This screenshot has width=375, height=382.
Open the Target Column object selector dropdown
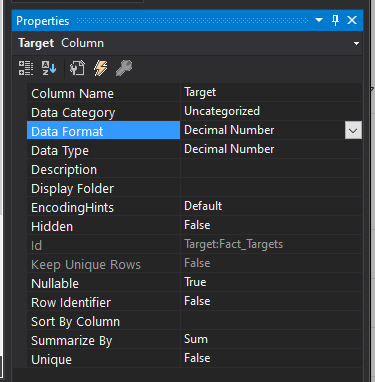pyautogui.click(x=356, y=43)
